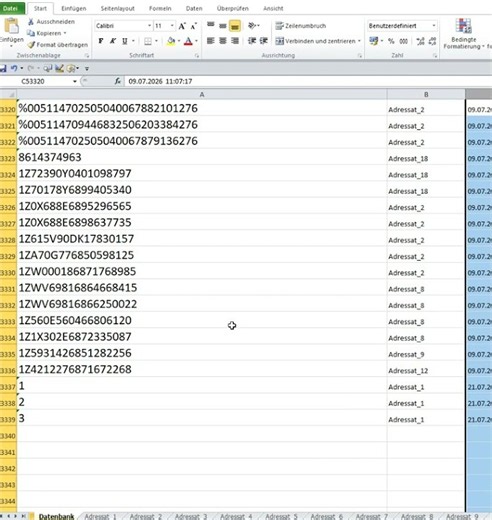The width and height of the screenshot is (492, 520).
Task: Open the name box dropdown arrow
Action: (x=75, y=81)
